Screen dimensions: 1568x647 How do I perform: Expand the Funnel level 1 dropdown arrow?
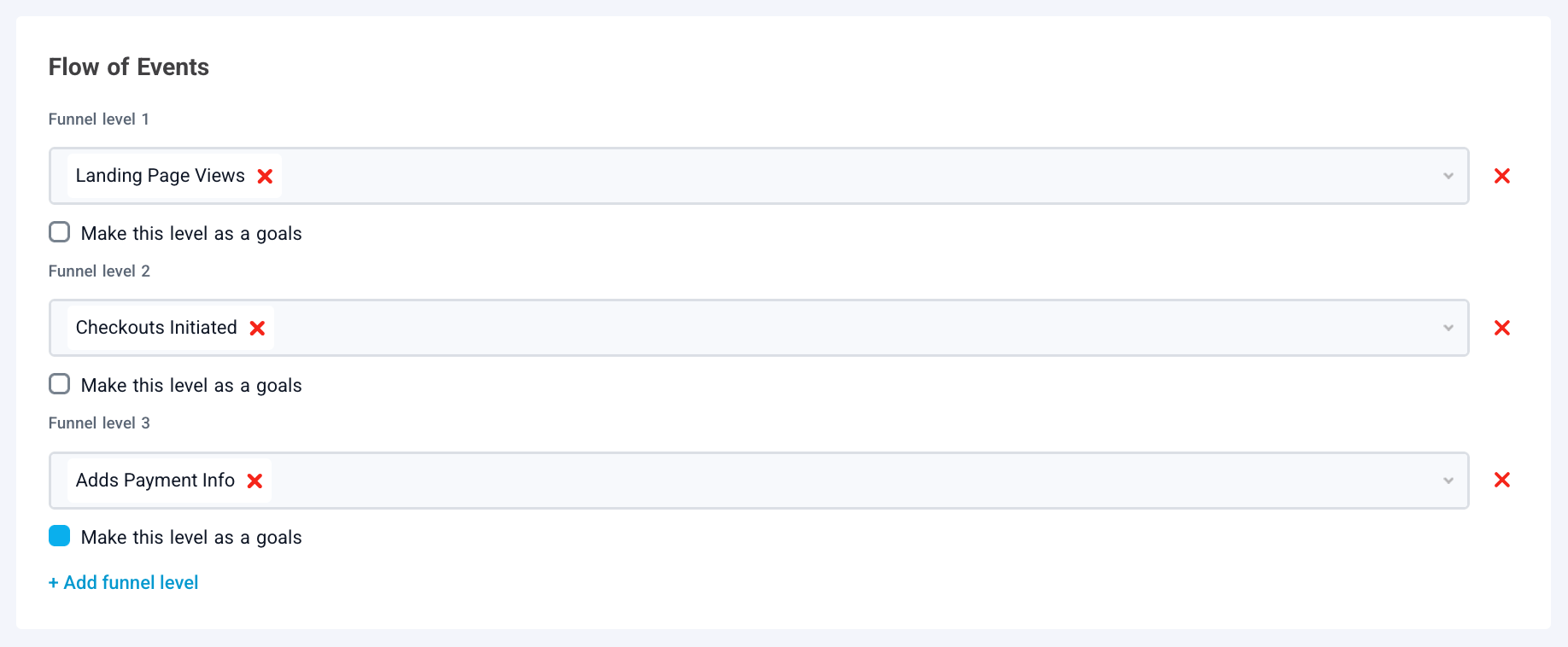pos(1448,177)
